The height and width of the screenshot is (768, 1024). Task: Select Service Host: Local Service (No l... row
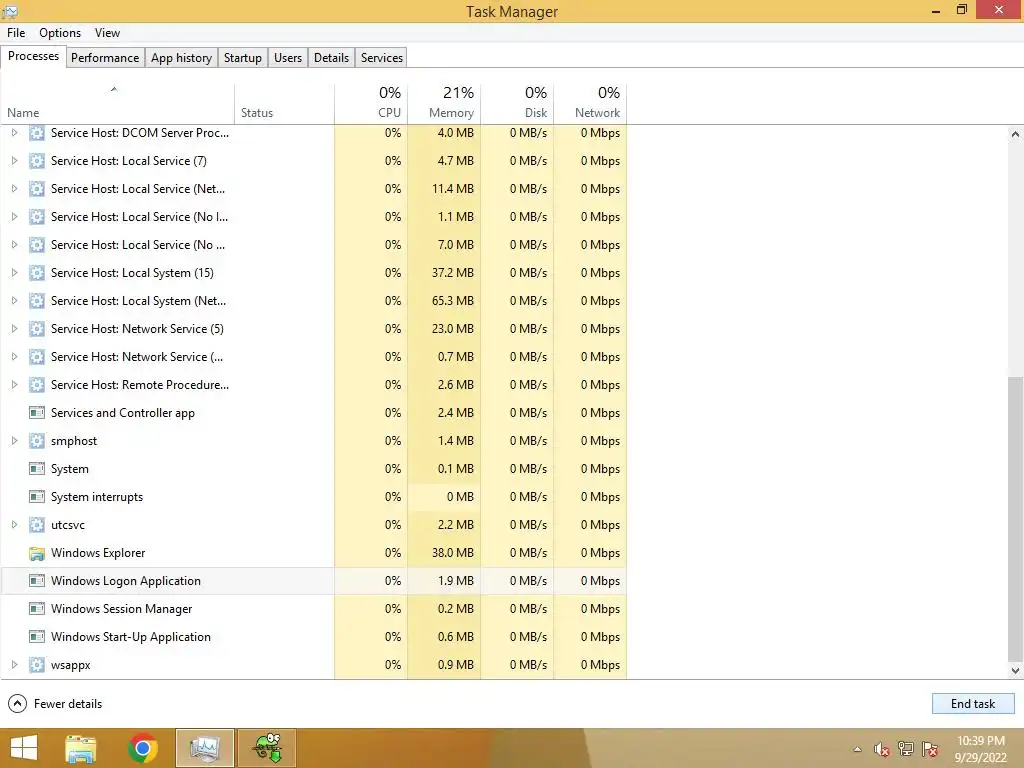pyautogui.click(x=313, y=217)
